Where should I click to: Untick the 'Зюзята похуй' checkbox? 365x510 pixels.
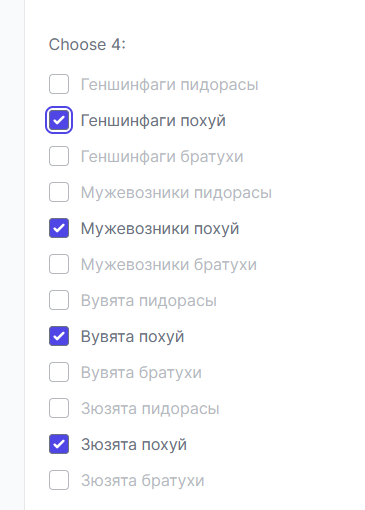click(x=59, y=444)
